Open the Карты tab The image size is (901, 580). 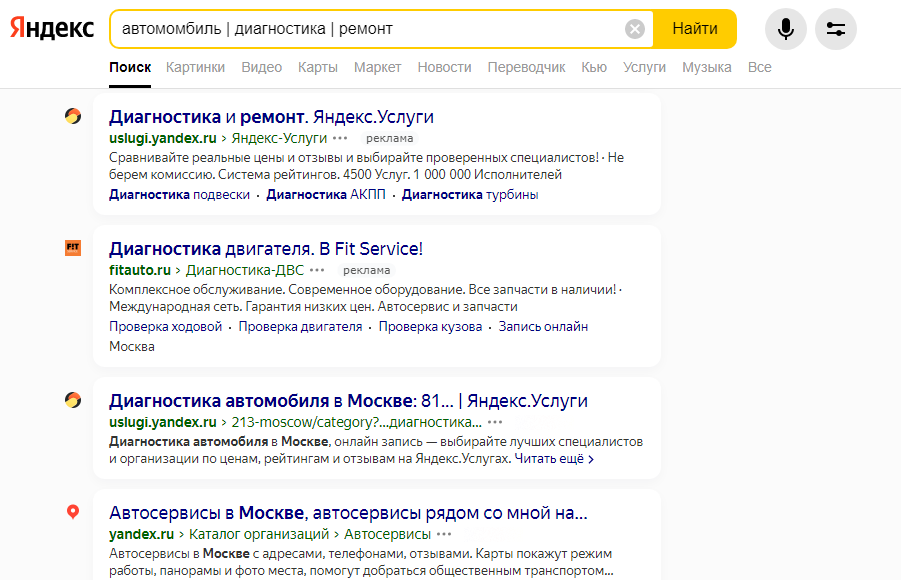pyautogui.click(x=318, y=67)
